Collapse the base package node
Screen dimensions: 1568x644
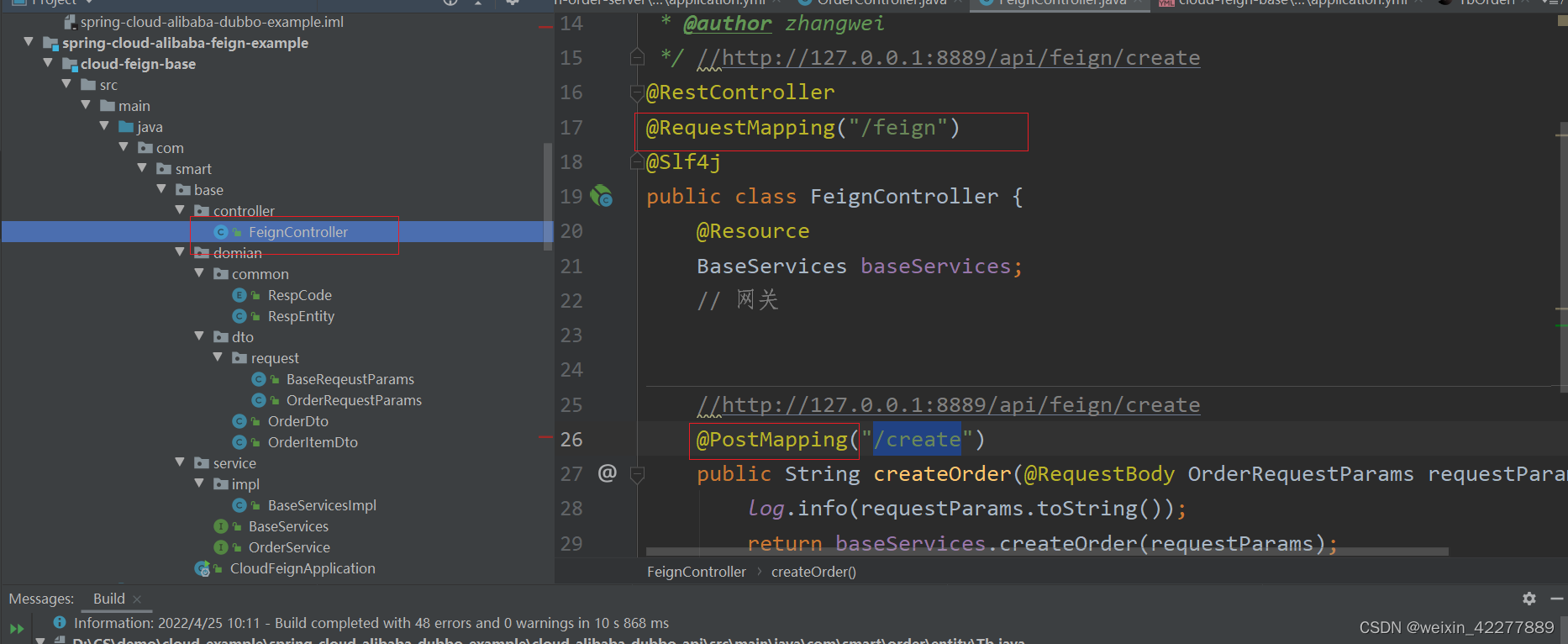pyautogui.click(x=161, y=189)
